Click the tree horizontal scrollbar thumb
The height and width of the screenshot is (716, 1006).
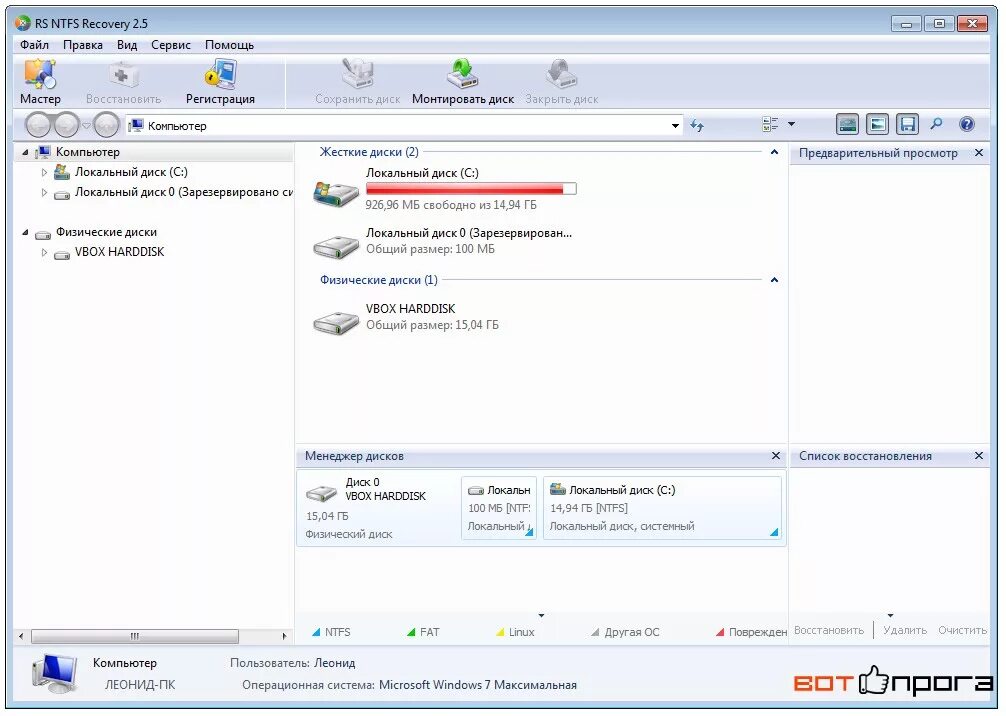(135, 636)
